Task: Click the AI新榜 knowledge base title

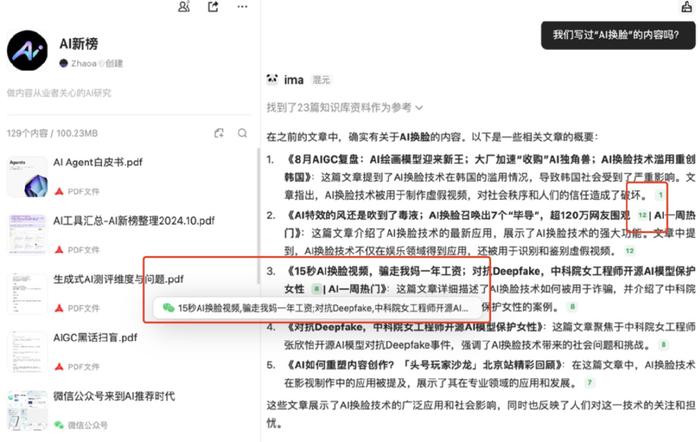Action: point(79,44)
